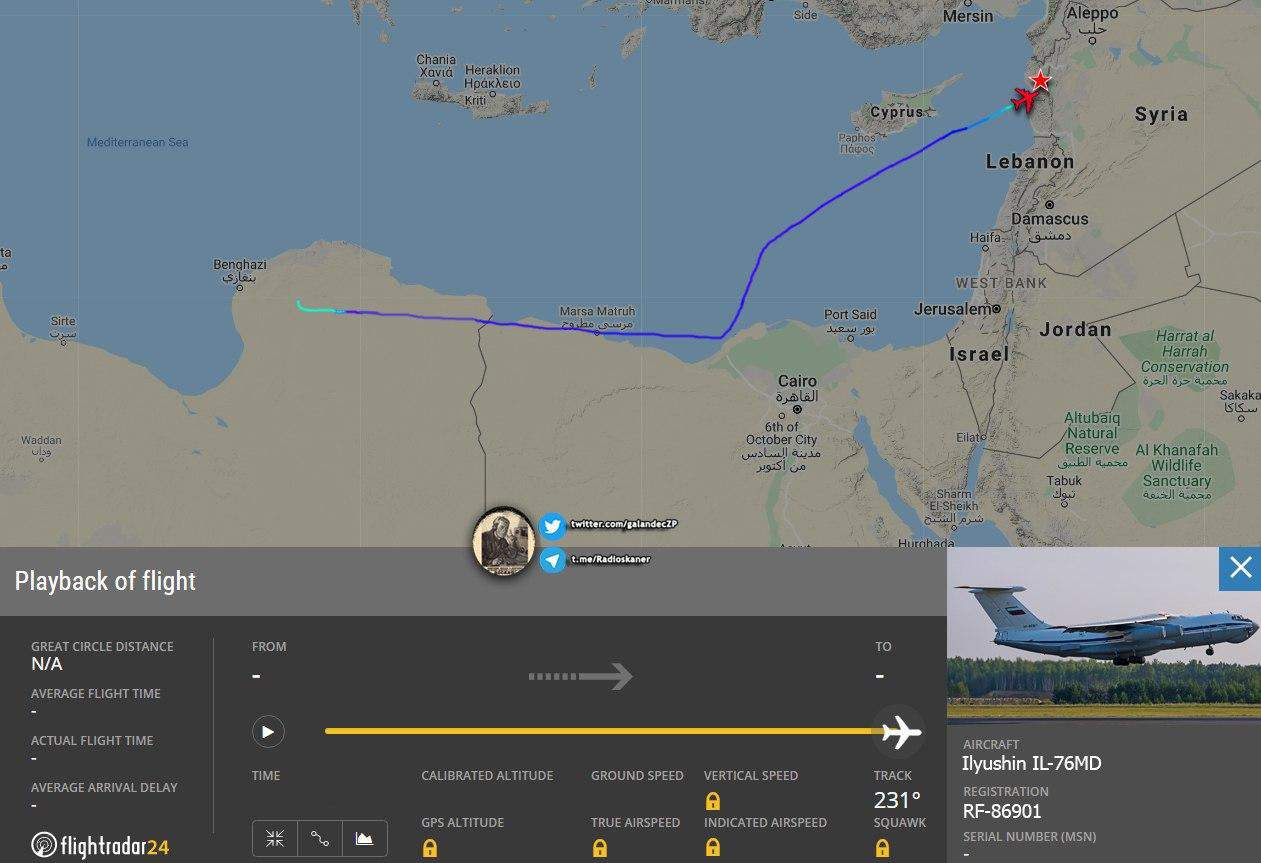Click the lock icon under Vertical Speed
This screenshot has height=863, width=1261.
click(713, 801)
